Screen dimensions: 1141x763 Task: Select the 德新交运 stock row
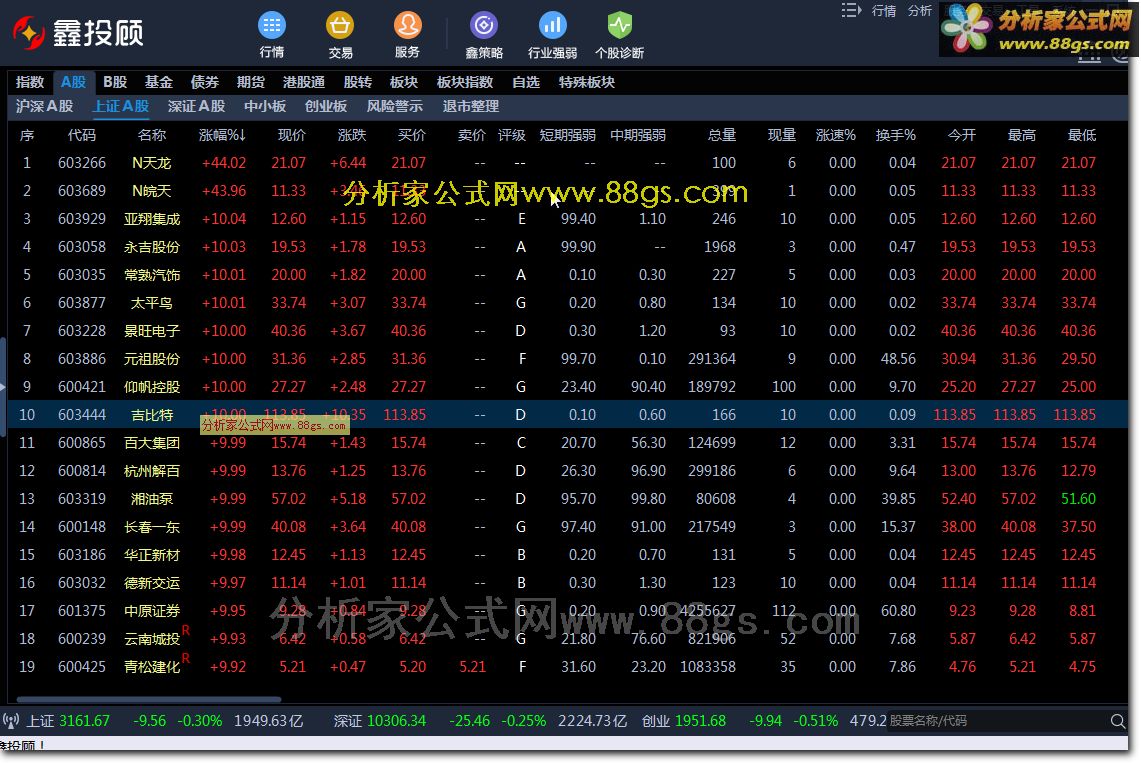tap(568, 583)
